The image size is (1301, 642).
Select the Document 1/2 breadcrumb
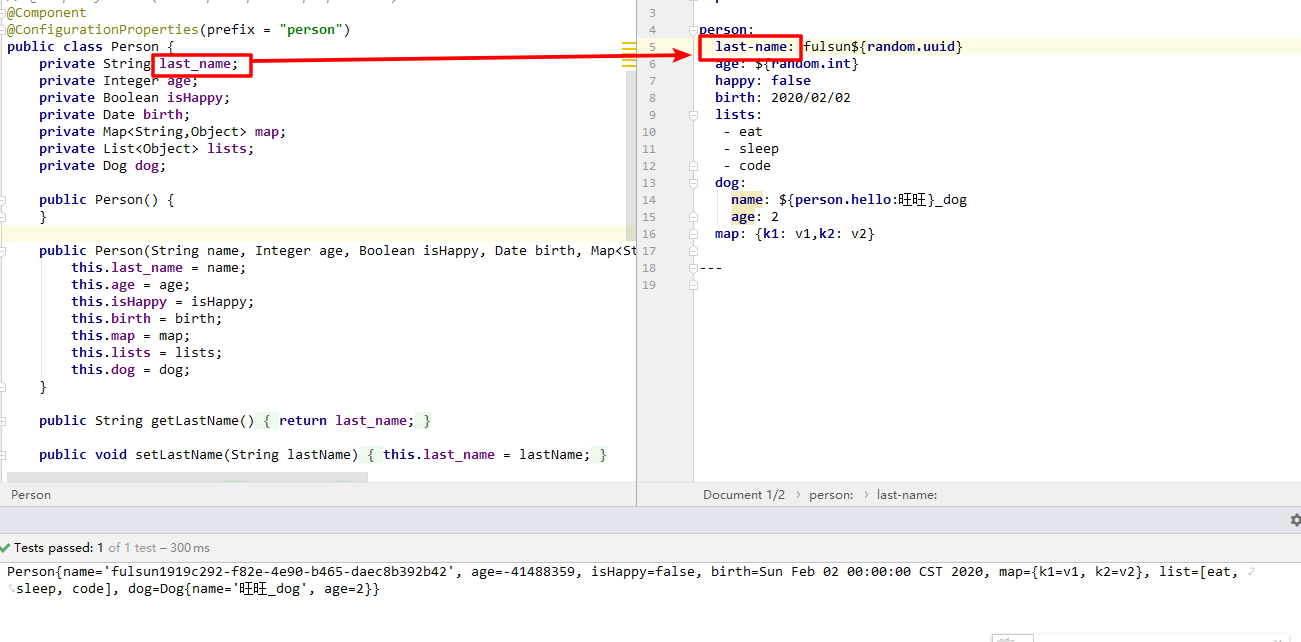point(743,495)
